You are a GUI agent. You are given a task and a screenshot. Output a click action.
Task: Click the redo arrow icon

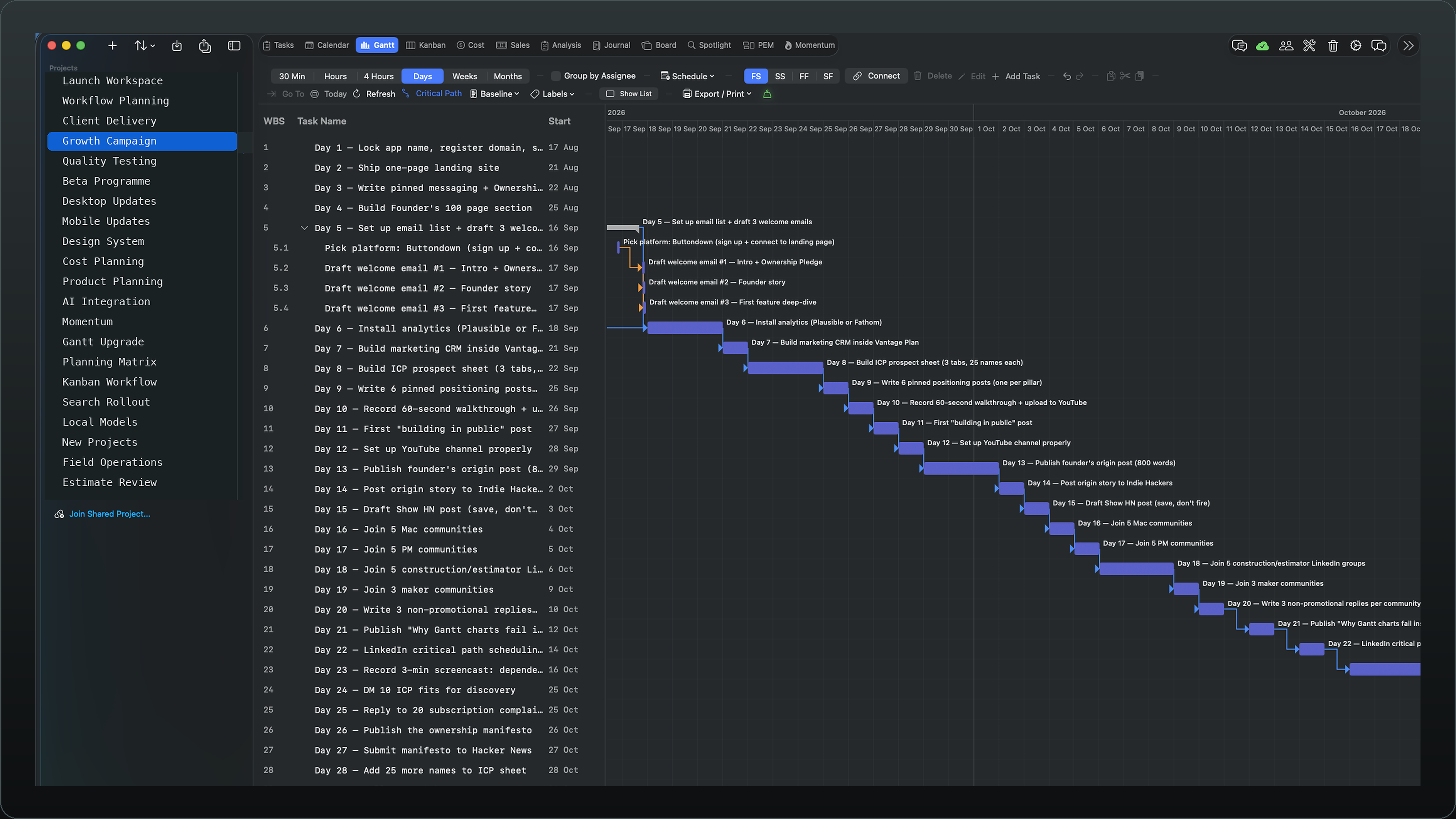1080,76
